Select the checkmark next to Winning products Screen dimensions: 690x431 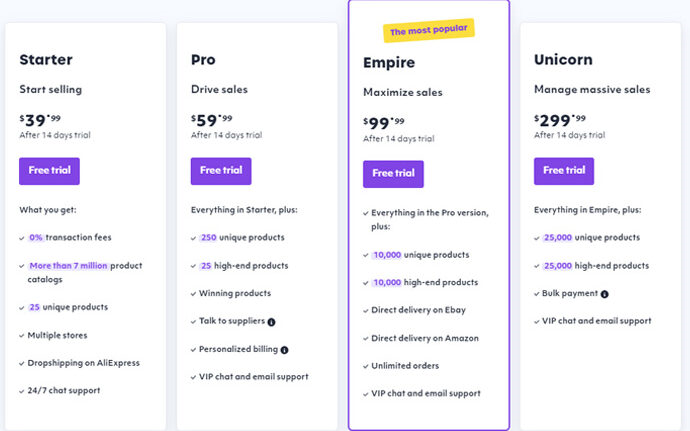[194, 294]
